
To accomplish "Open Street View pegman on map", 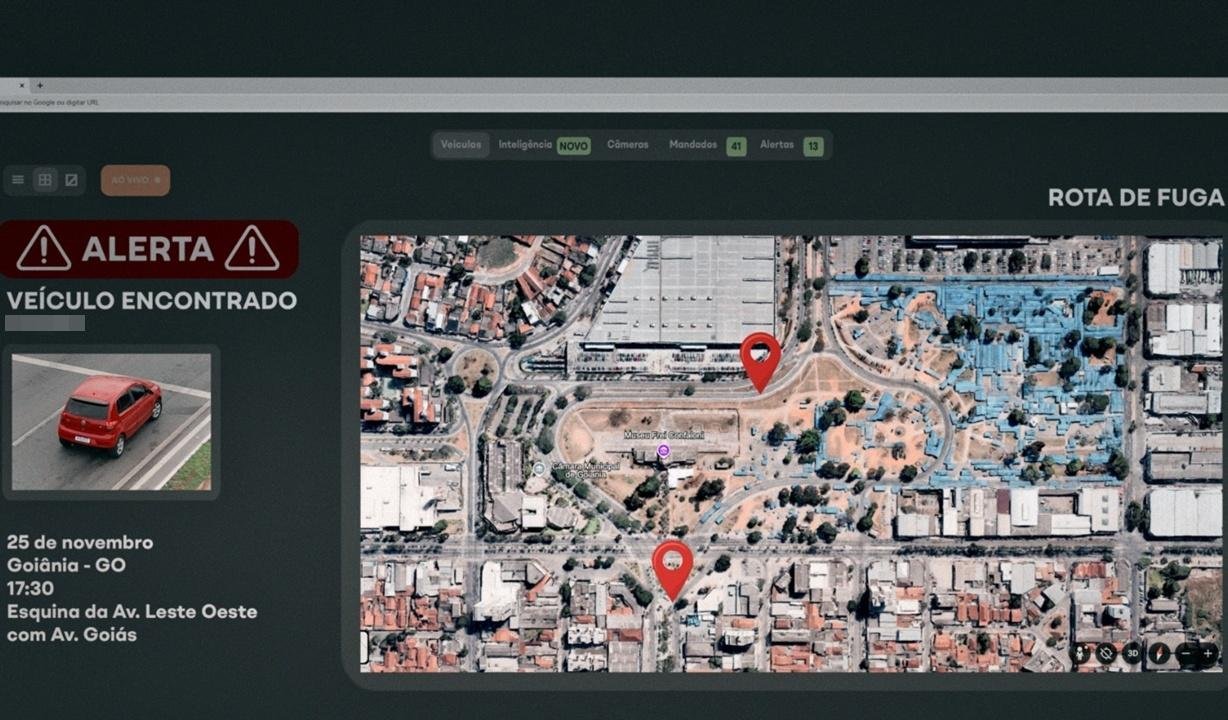I will pyautogui.click(x=1081, y=654).
